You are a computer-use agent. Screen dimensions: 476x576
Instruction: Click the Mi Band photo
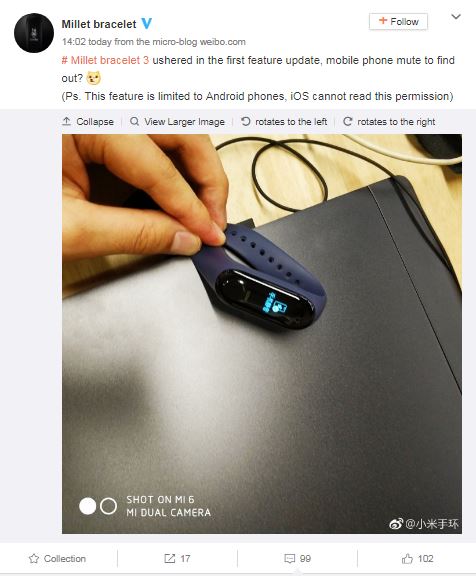(262, 334)
